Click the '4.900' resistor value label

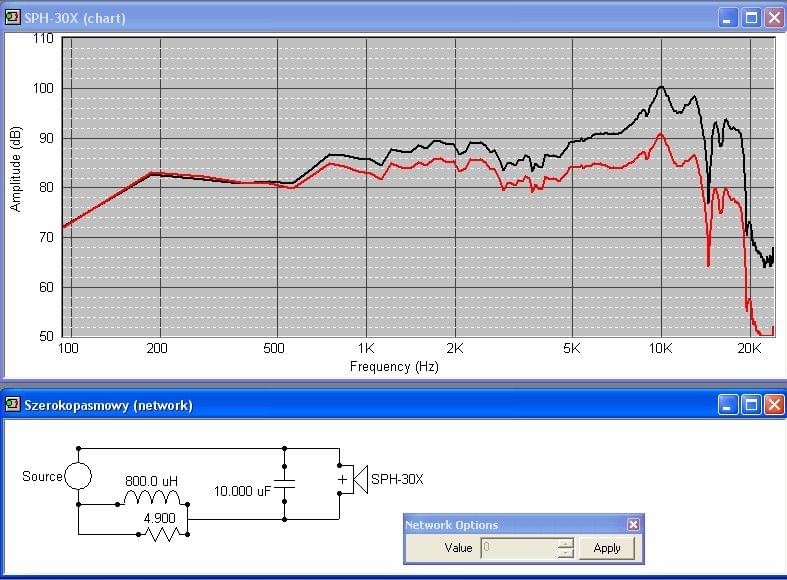(x=160, y=518)
